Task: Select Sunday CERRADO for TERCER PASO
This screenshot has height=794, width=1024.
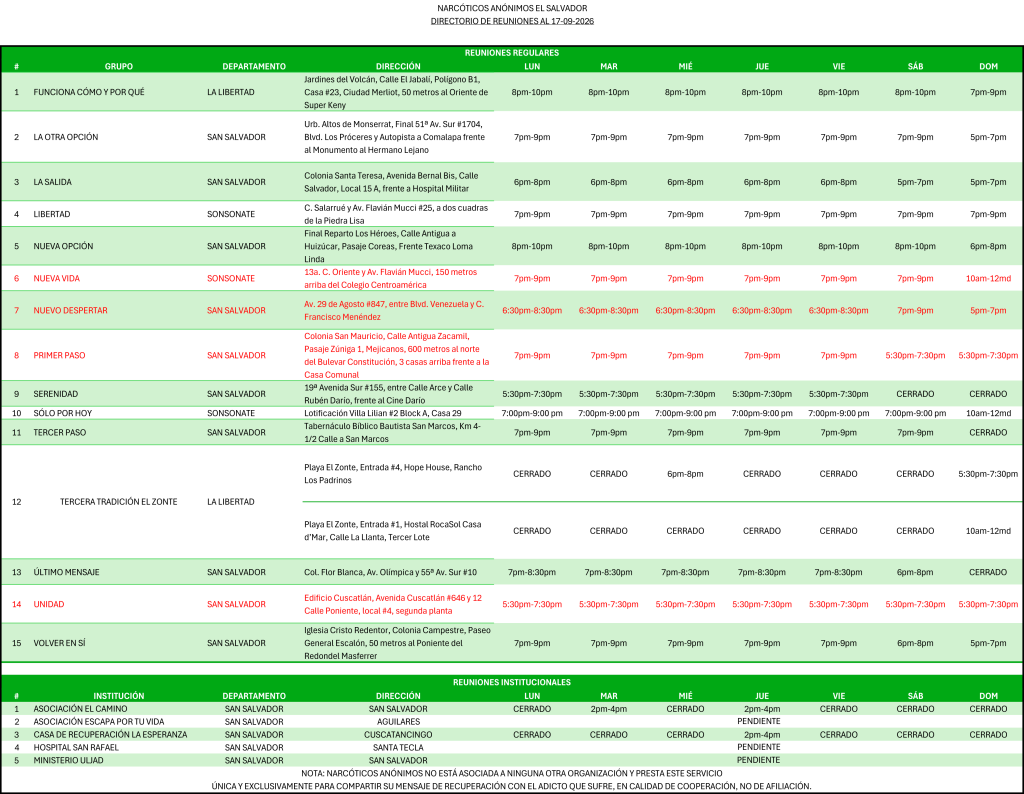Action: pos(988,432)
